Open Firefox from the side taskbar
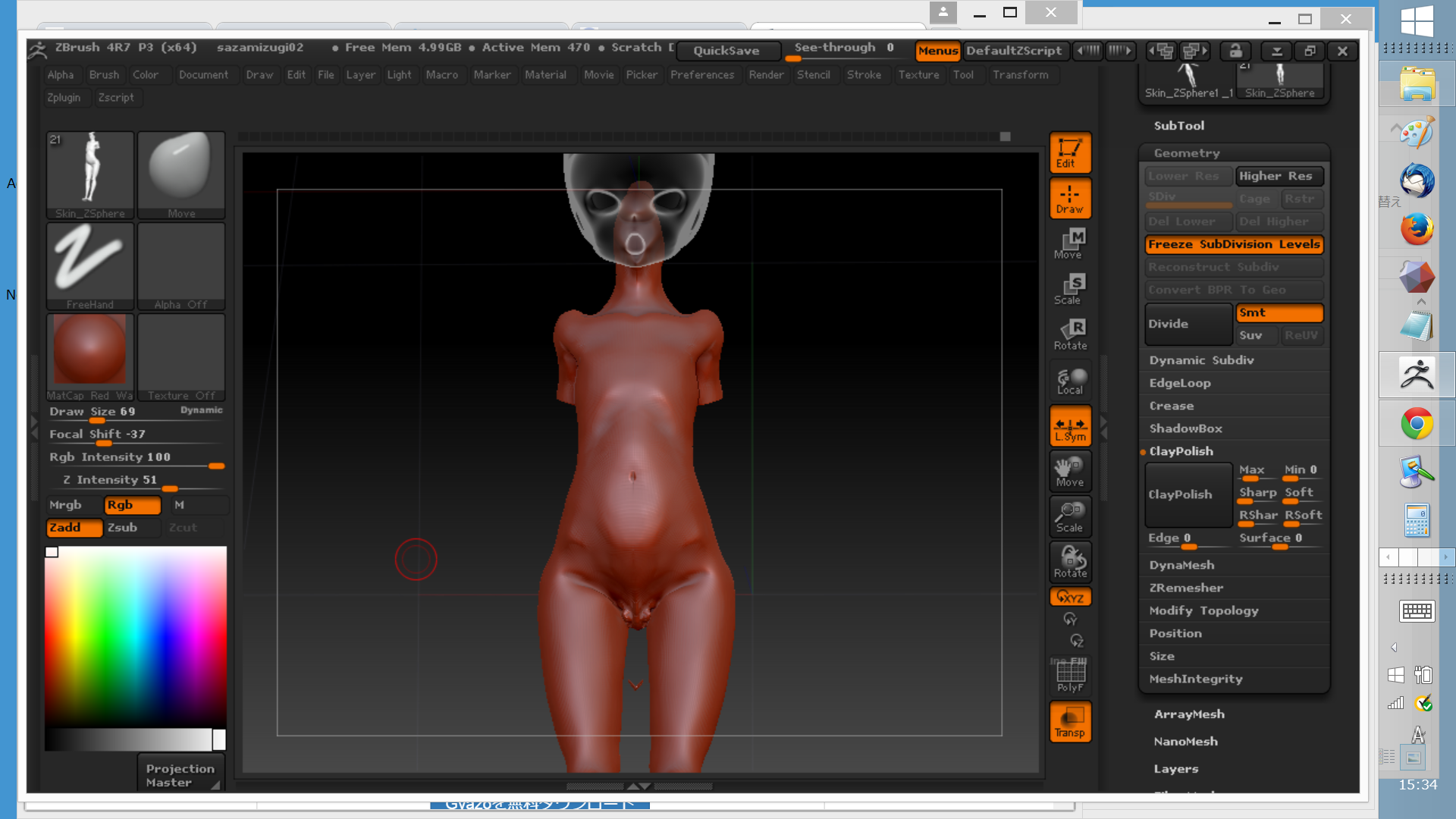The height and width of the screenshot is (819, 1456). click(x=1416, y=229)
